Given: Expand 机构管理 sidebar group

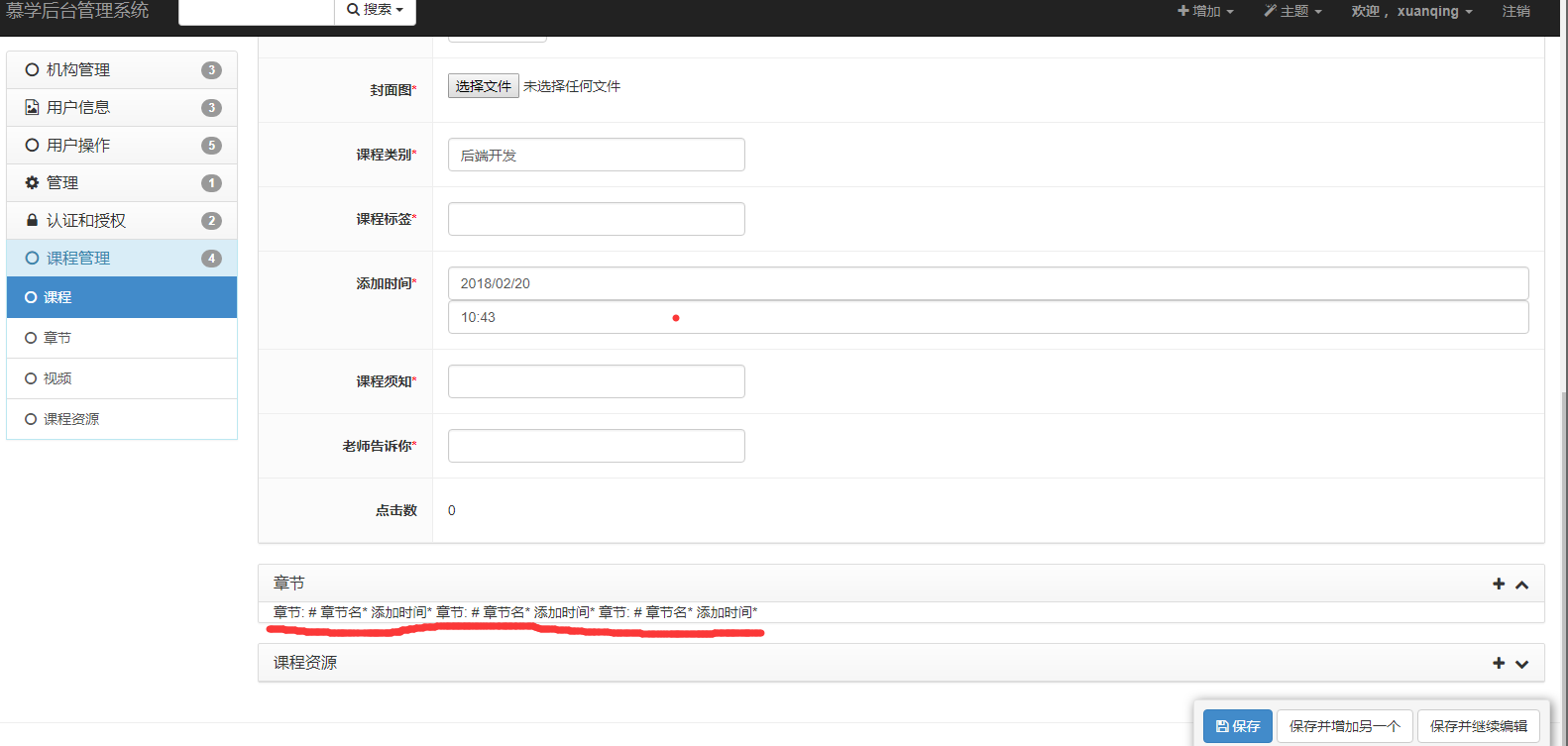Looking at the screenshot, I should [122, 69].
